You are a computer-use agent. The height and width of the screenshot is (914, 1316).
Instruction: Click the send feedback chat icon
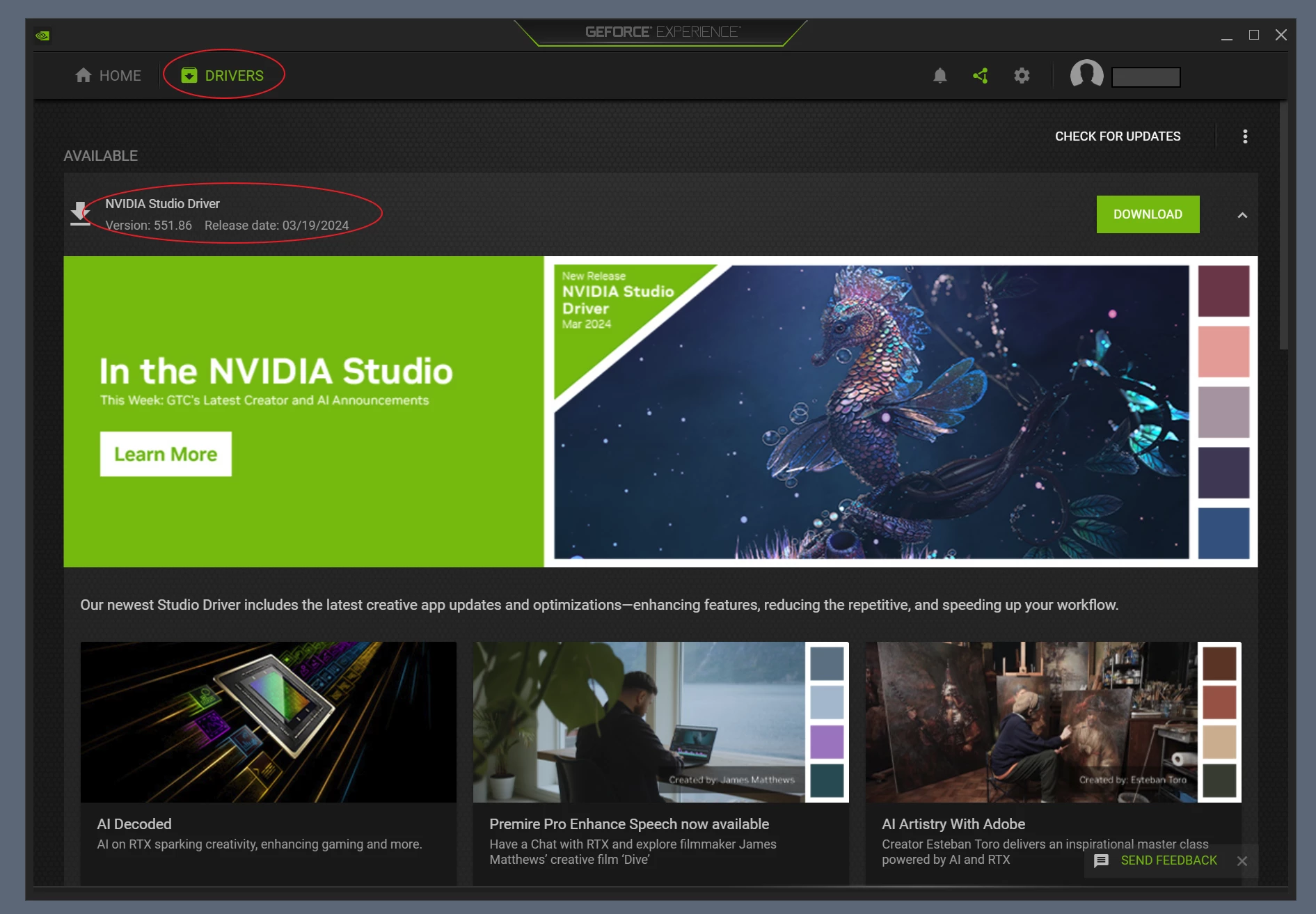click(1101, 861)
